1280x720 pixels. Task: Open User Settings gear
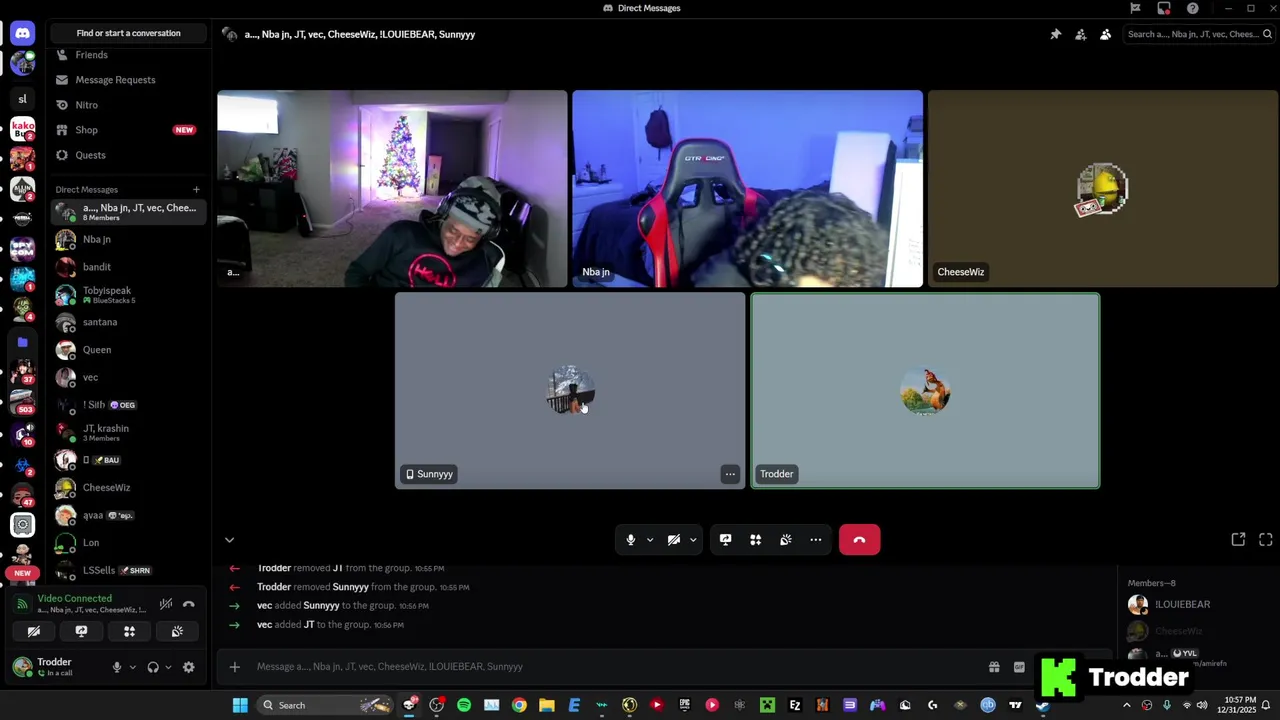pyautogui.click(x=188, y=667)
